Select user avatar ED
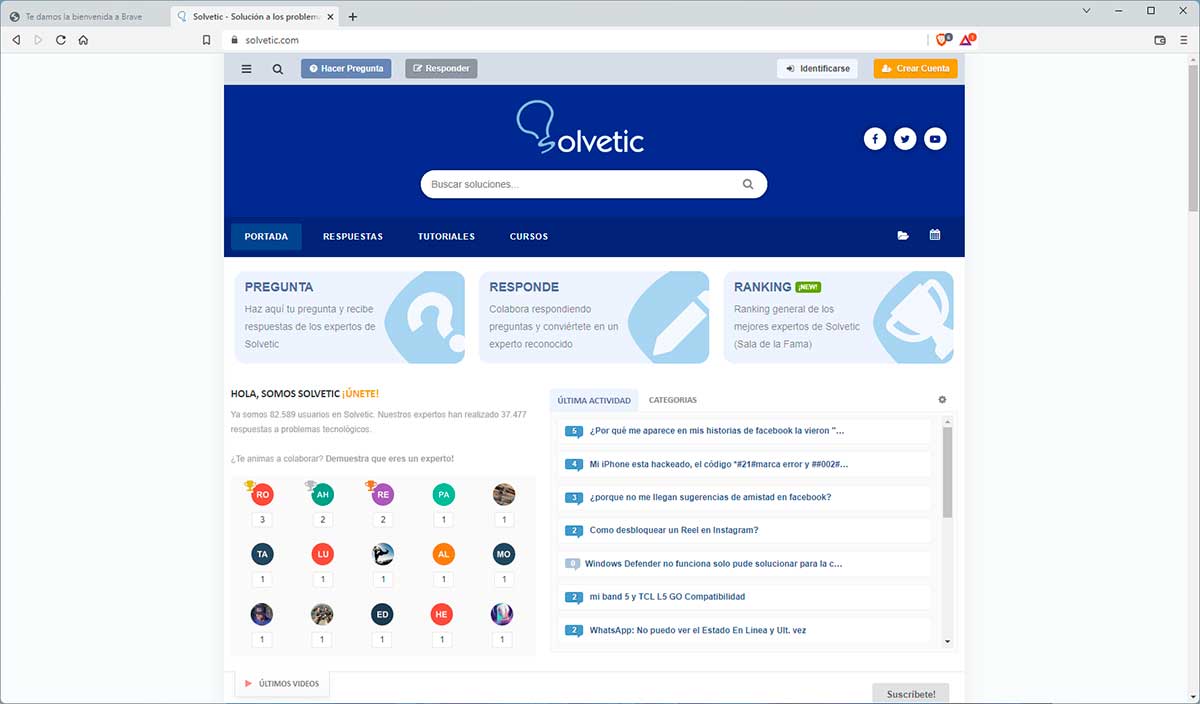1200x704 pixels. click(x=382, y=614)
